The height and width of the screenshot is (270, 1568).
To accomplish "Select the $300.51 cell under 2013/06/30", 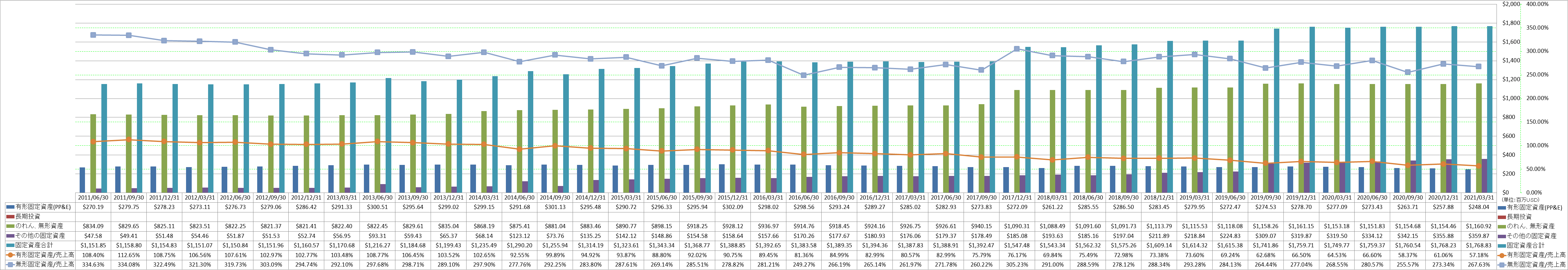I will 378,207.
